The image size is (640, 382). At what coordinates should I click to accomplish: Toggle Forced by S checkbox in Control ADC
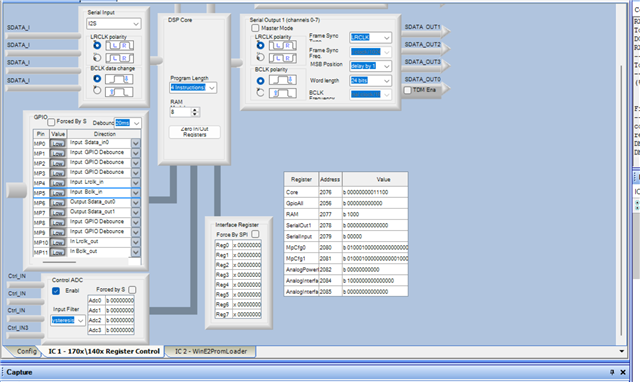coord(132,290)
